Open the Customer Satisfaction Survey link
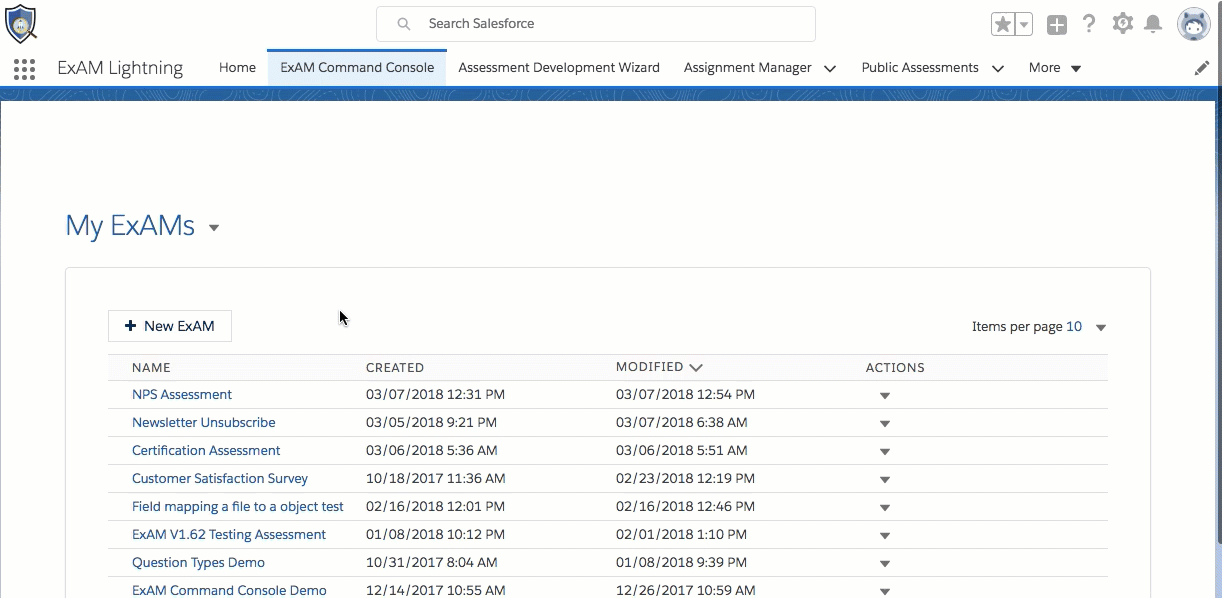Screen dimensions: 1222x598 (x=220, y=479)
